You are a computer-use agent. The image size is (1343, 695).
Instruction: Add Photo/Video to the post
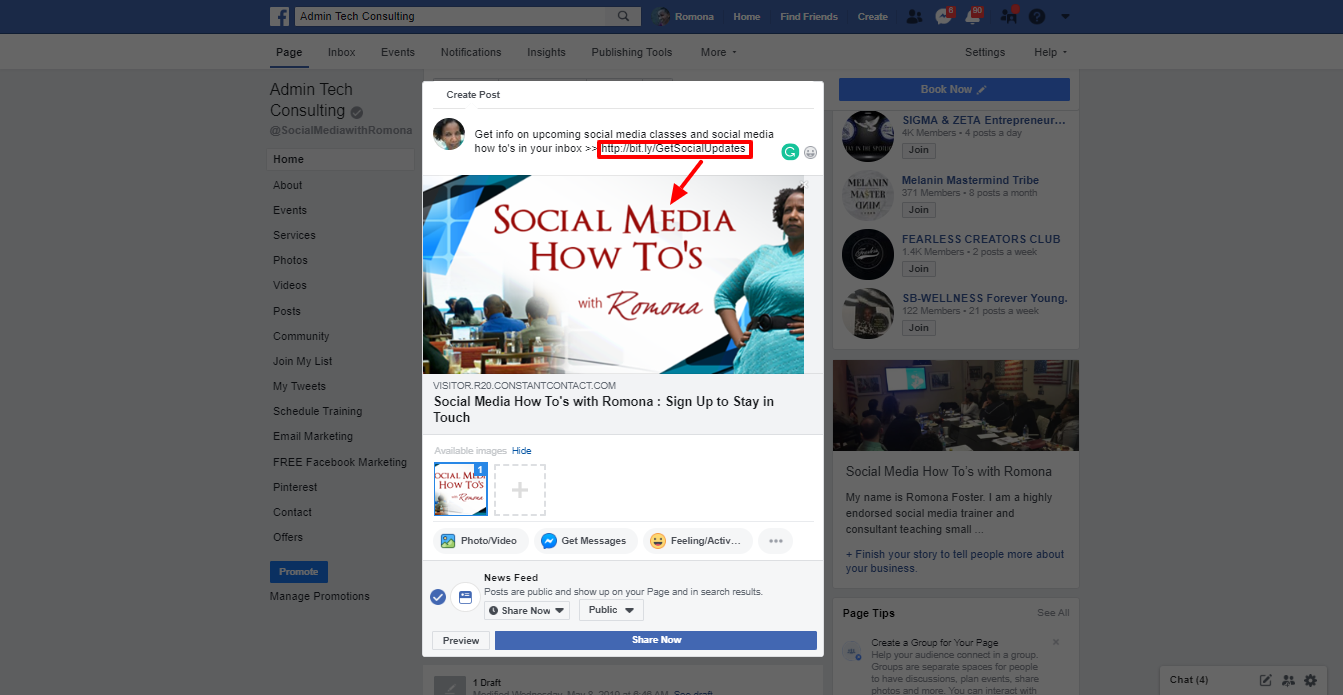[480, 541]
